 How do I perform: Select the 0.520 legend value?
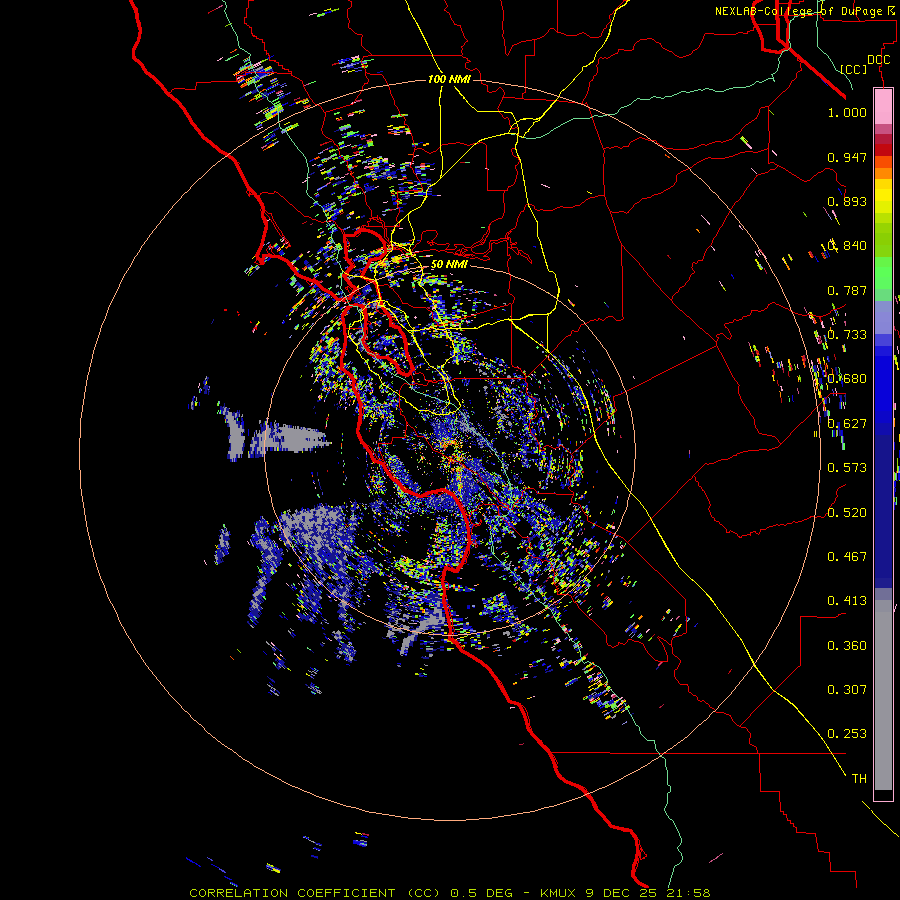point(847,513)
